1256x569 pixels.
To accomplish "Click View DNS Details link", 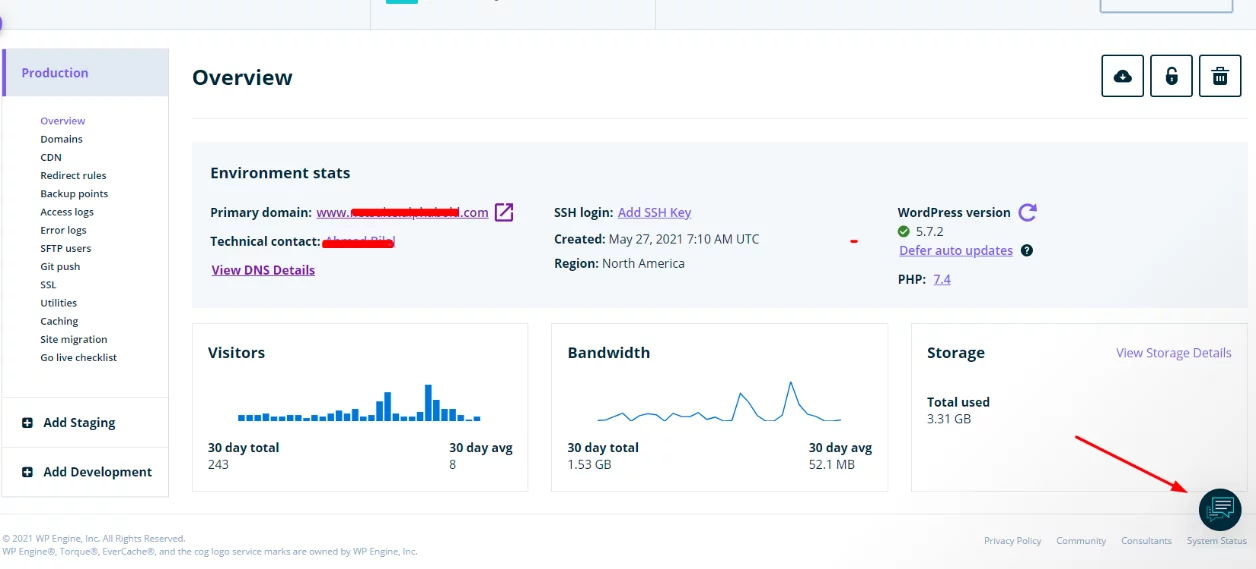I will pos(263,270).
